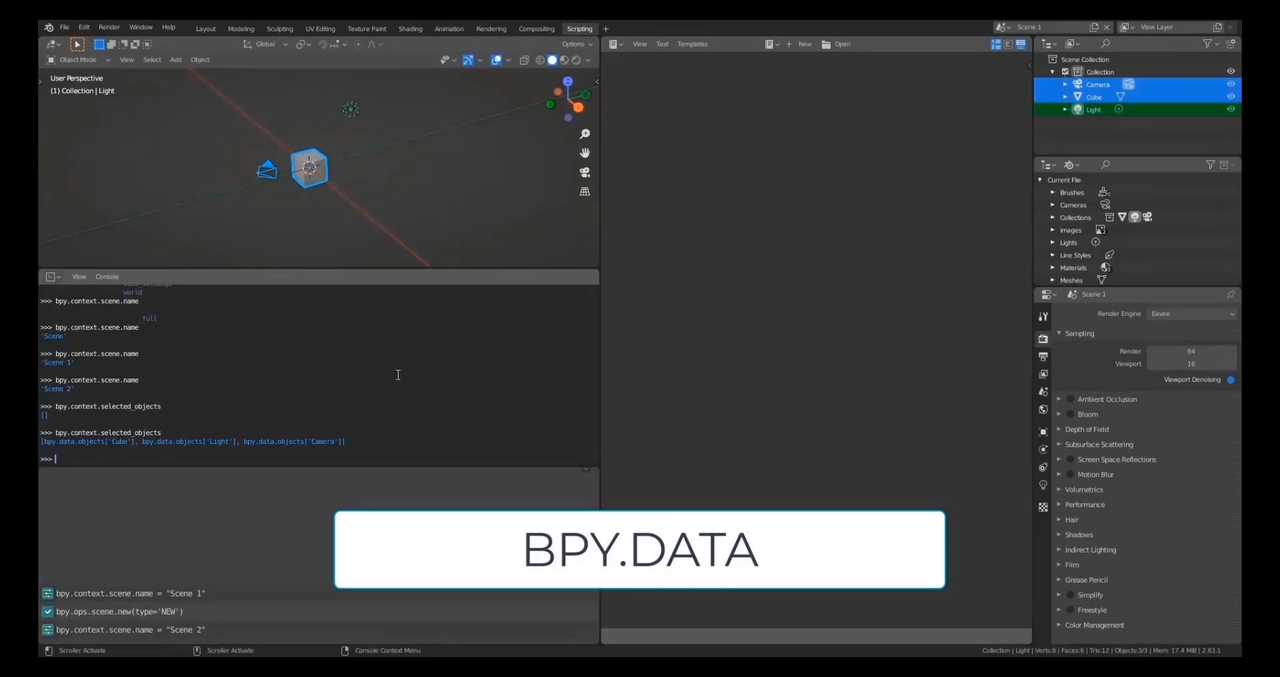Expand the Materials data-block row
1280x677 pixels.
coord(1052,268)
